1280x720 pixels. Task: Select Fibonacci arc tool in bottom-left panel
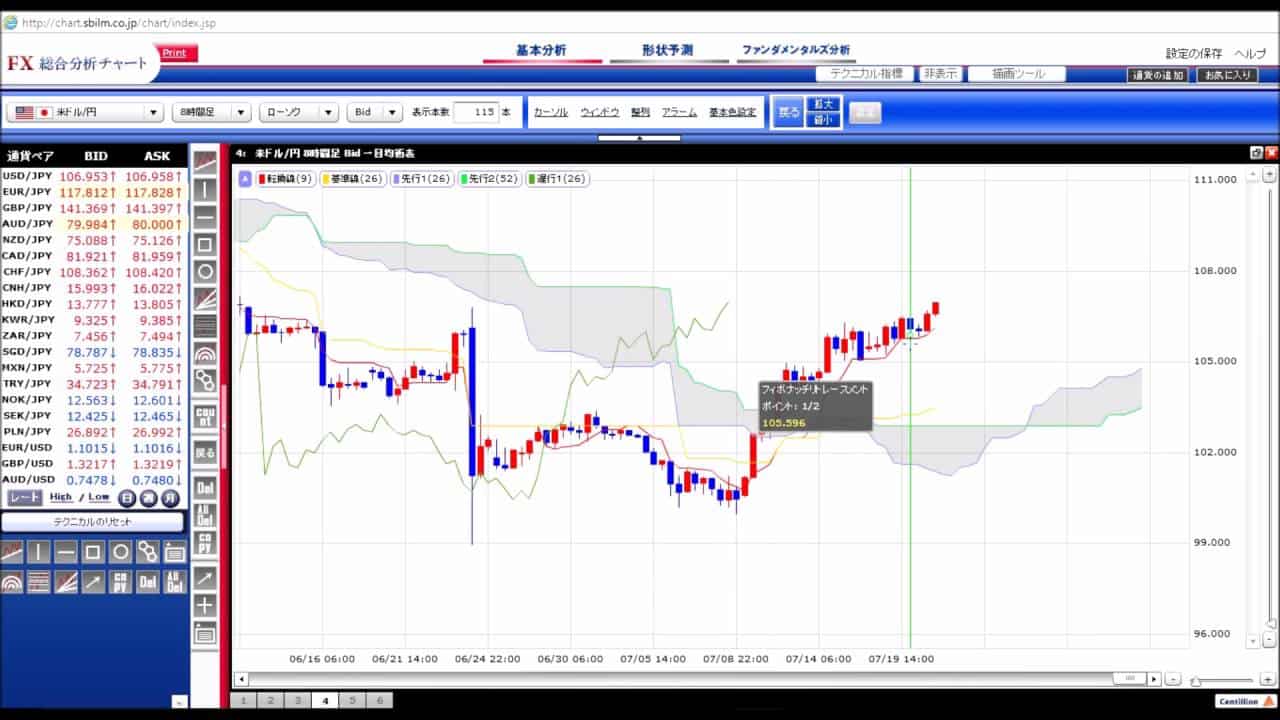[x=12, y=581]
